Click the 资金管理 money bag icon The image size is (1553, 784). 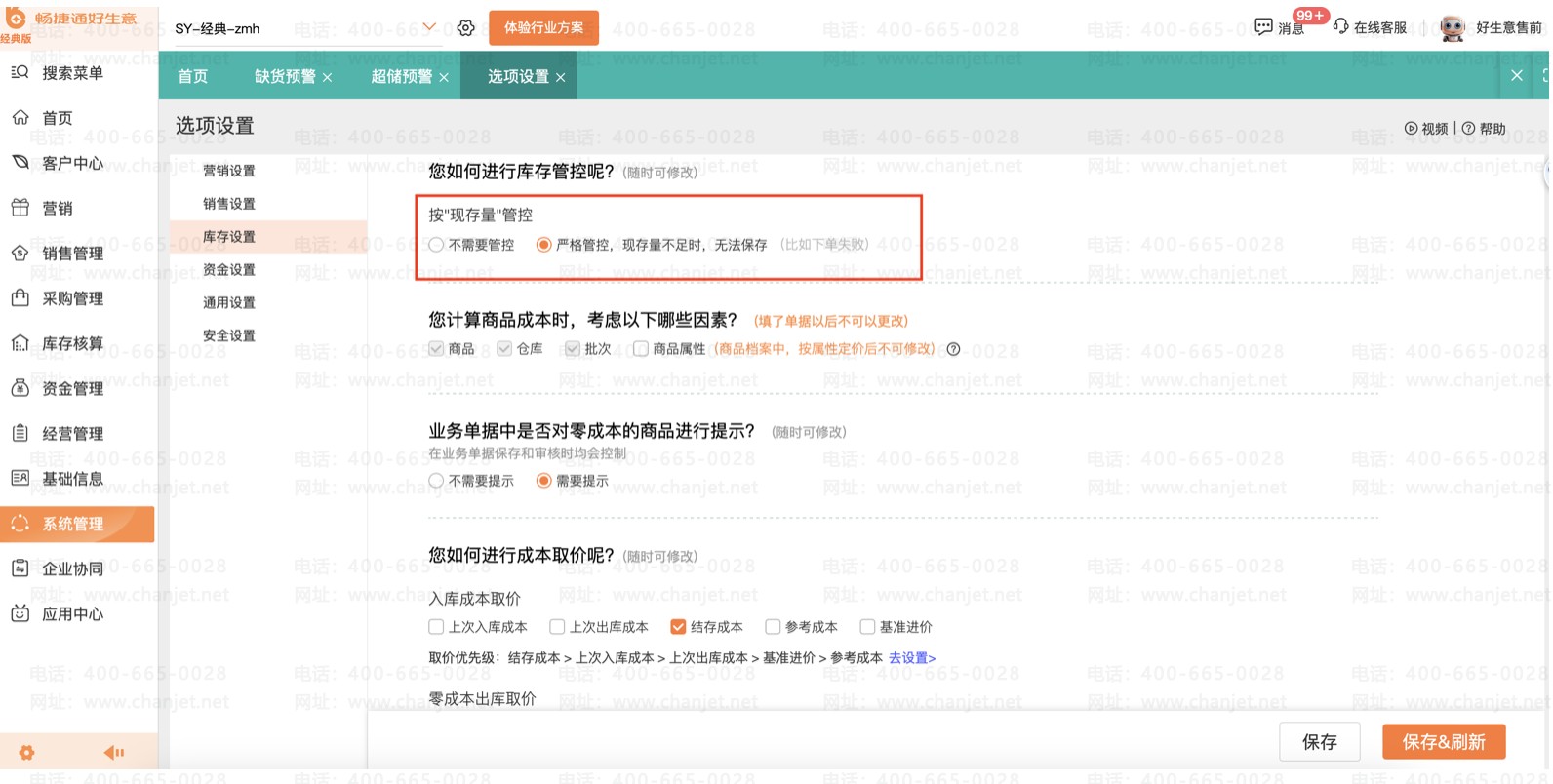coord(20,388)
